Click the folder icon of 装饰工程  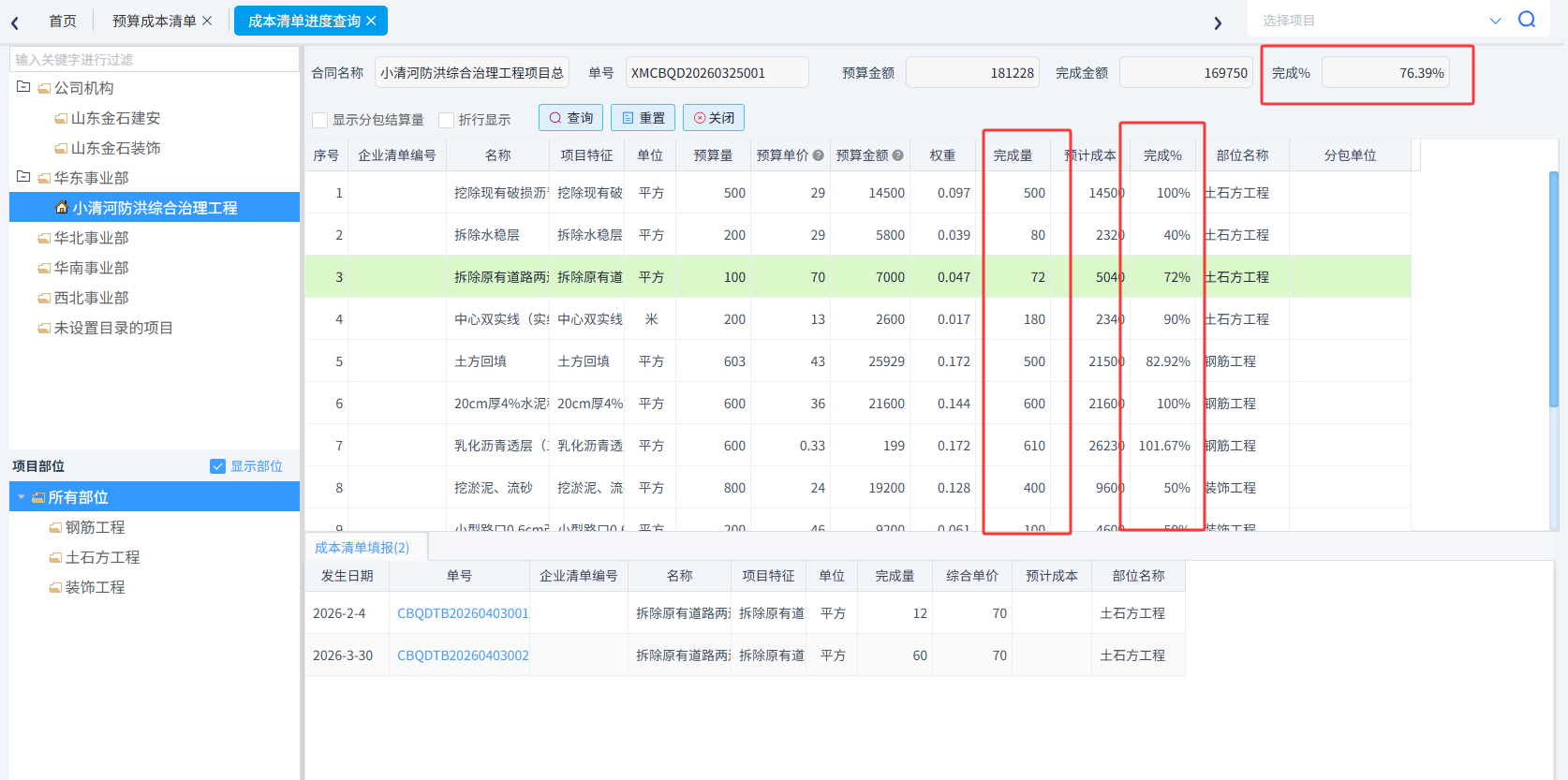[55, 588]
